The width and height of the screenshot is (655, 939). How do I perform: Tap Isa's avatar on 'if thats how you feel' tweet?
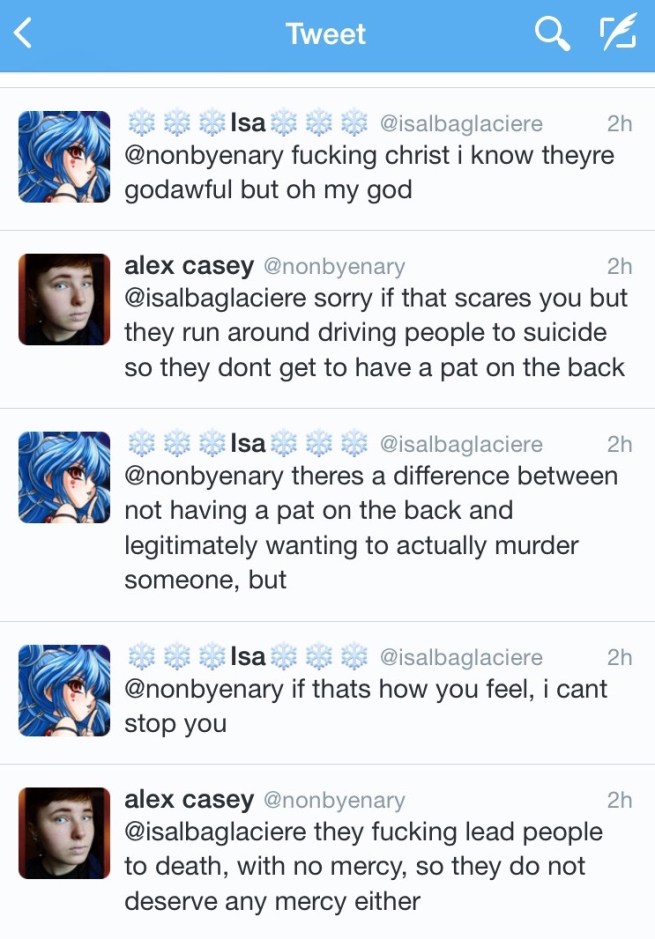(64, 690)
